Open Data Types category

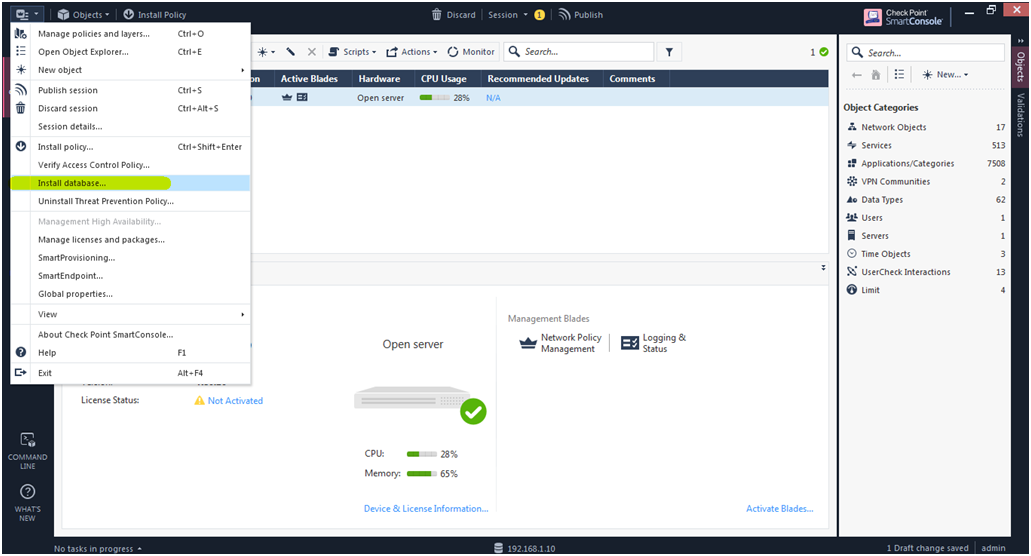(x=925, y=200)
